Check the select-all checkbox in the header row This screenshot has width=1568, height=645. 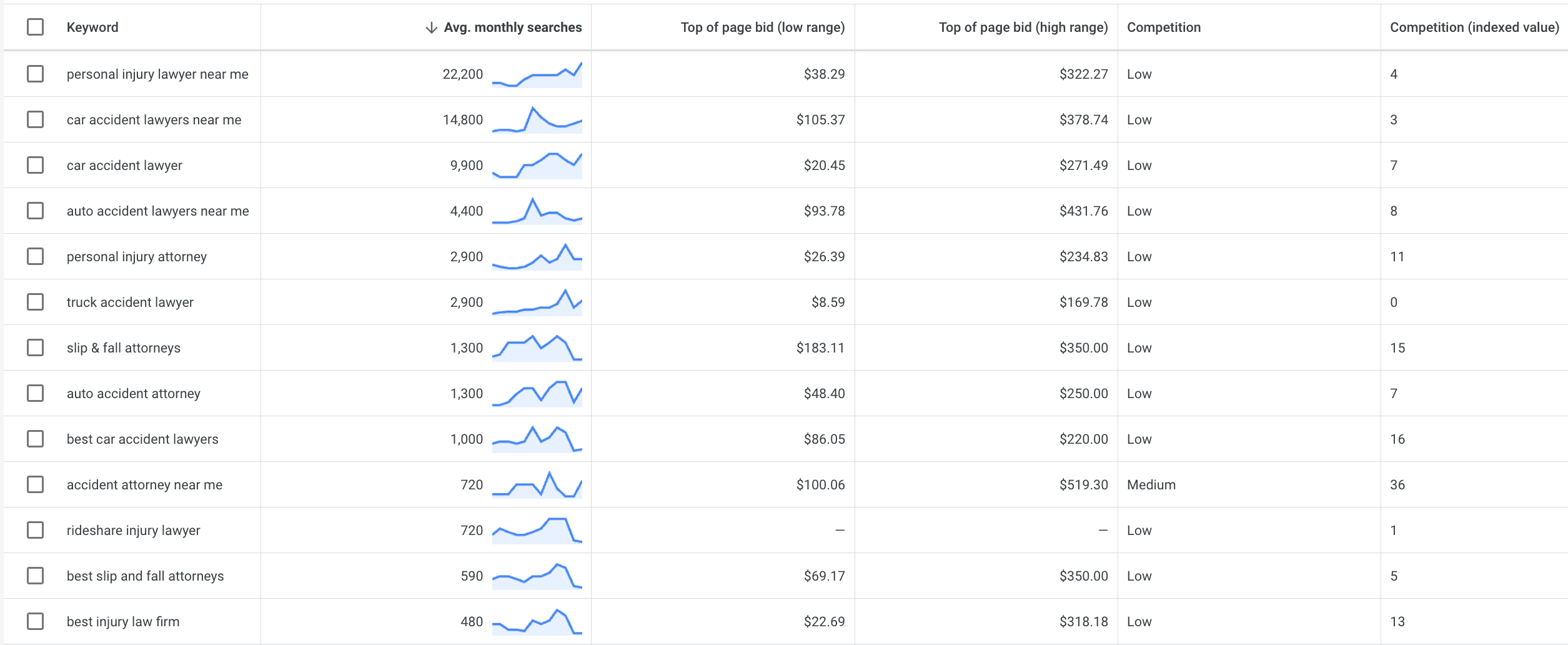(36, 27)
